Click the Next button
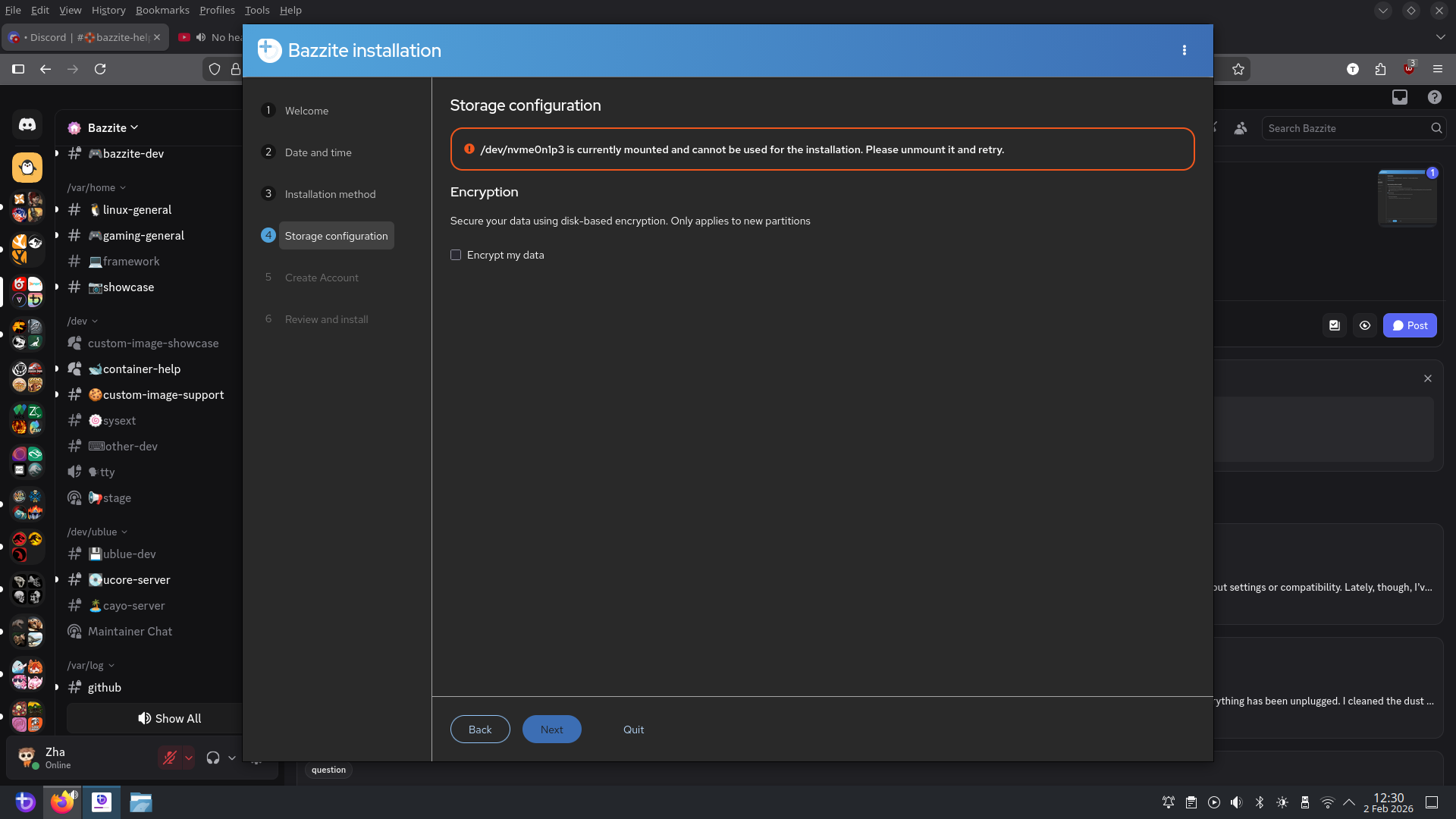This screenshot has height=819, width=1456. coord(551,730)
